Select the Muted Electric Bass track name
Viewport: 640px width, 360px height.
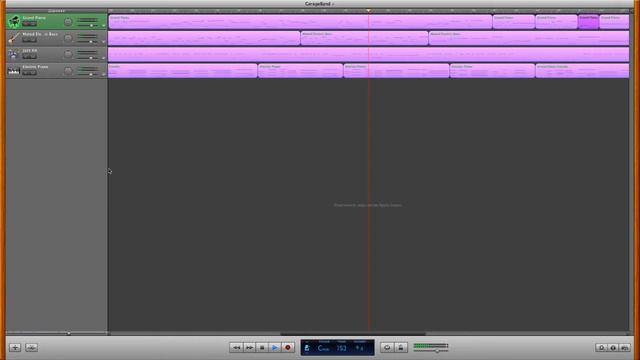coord(40,34)
